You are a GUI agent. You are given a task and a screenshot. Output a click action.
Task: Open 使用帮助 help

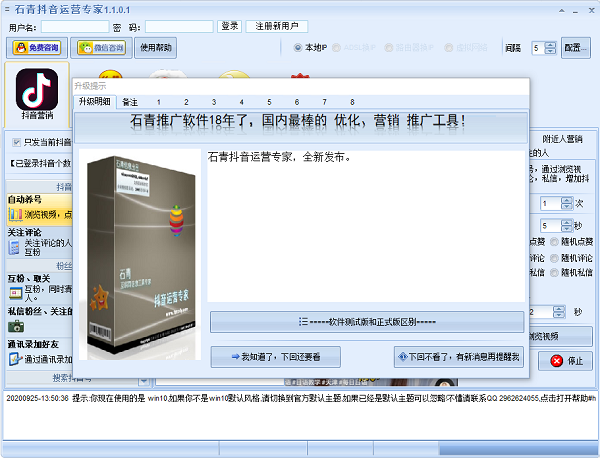click(155, 48)
